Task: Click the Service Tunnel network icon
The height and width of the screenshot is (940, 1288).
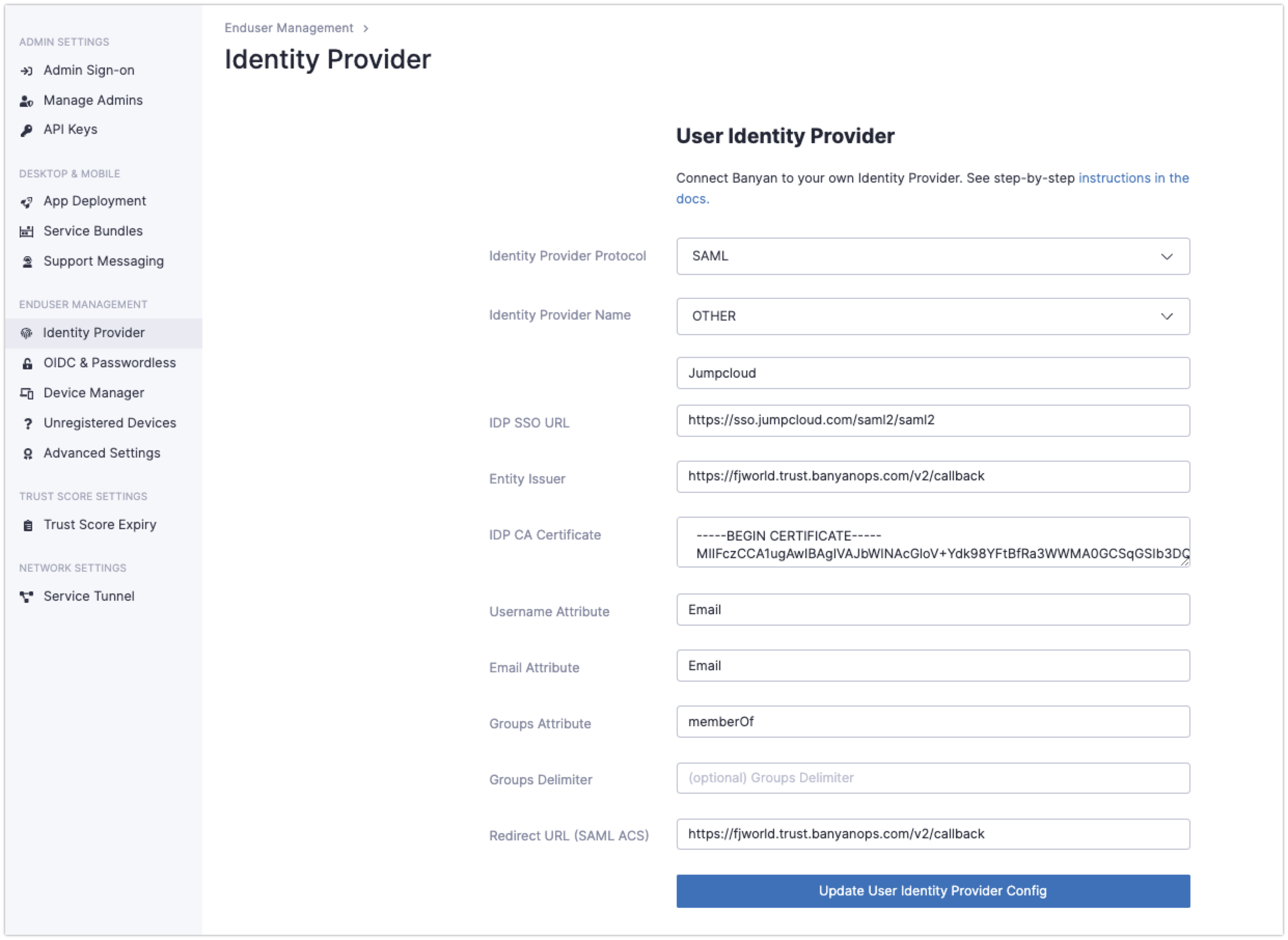Action: point(26,597)
